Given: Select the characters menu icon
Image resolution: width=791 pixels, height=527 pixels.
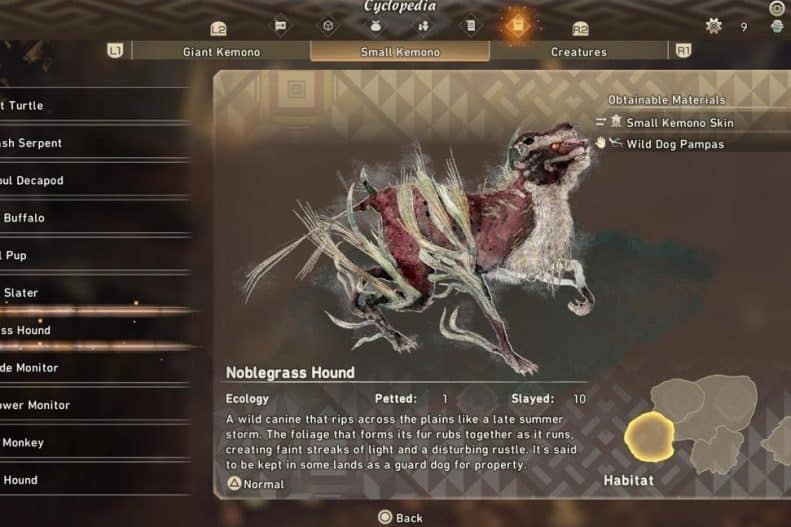Looking at the screenshot, I should [423, 26].
